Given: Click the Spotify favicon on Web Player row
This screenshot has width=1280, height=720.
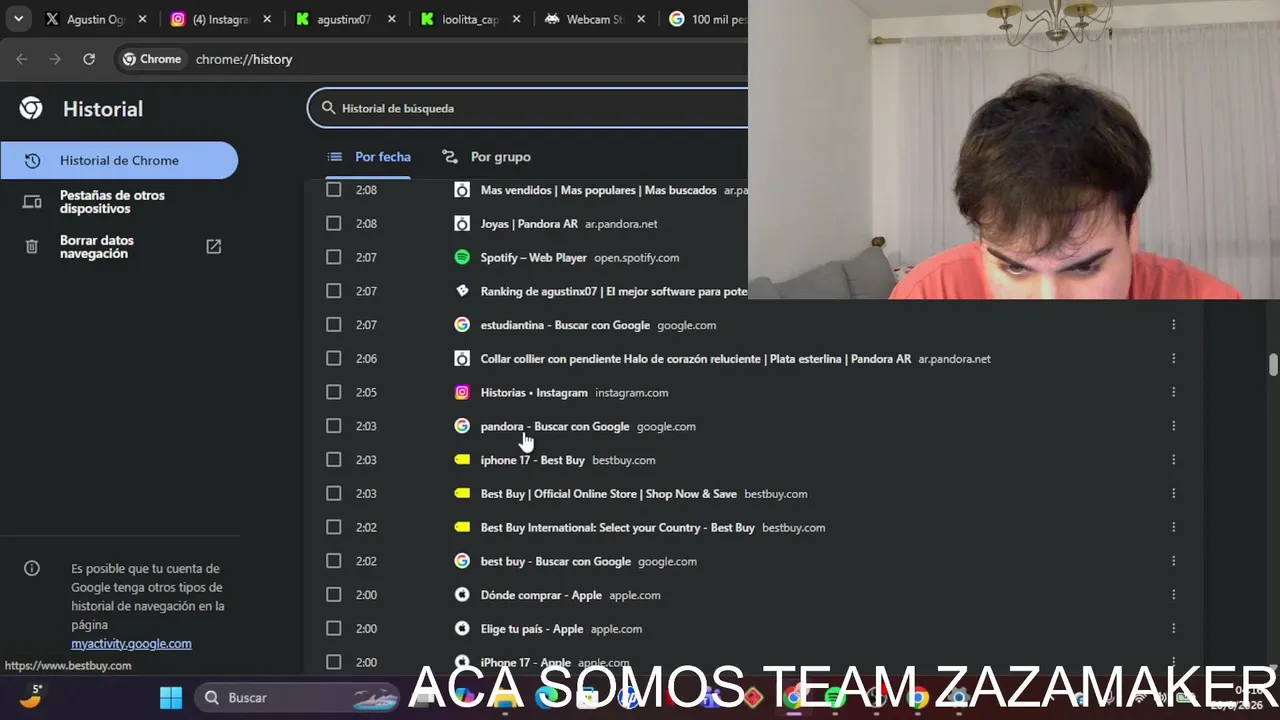Looking at the screenshot, I should pyautogui.click(x=462, y=257).
